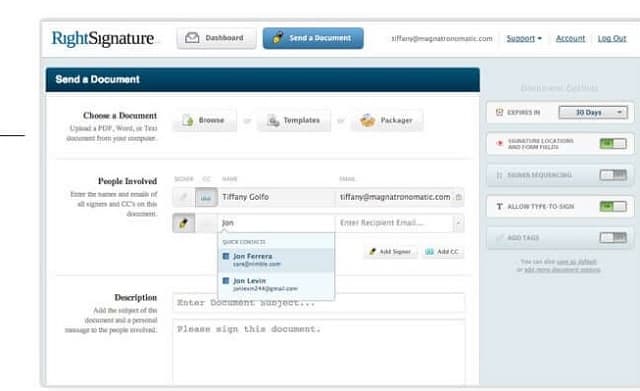The width and height of the screenshot is (640, 391).
Task: Toggle Signature Locations and Form Fields switch
Action: (613, 144)
